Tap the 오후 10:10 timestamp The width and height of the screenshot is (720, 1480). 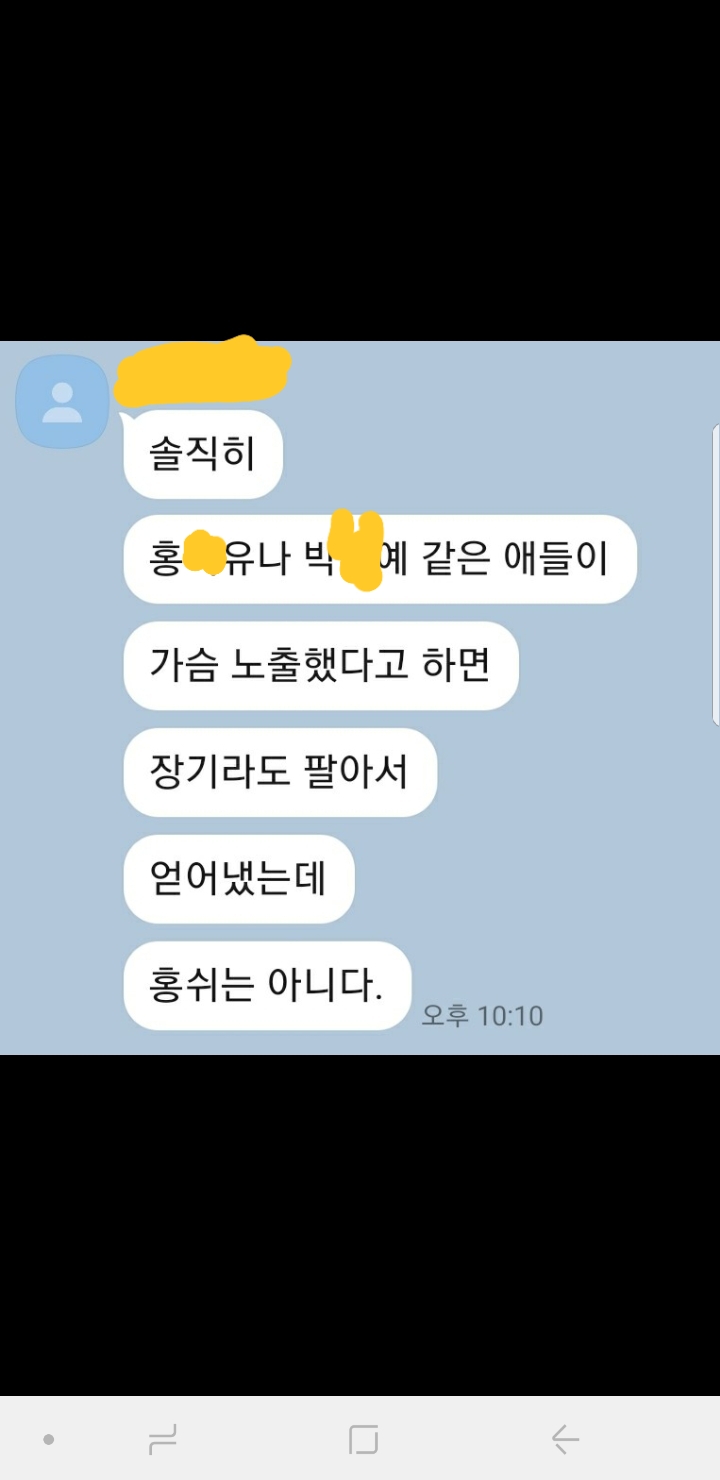click(482, 1015)
